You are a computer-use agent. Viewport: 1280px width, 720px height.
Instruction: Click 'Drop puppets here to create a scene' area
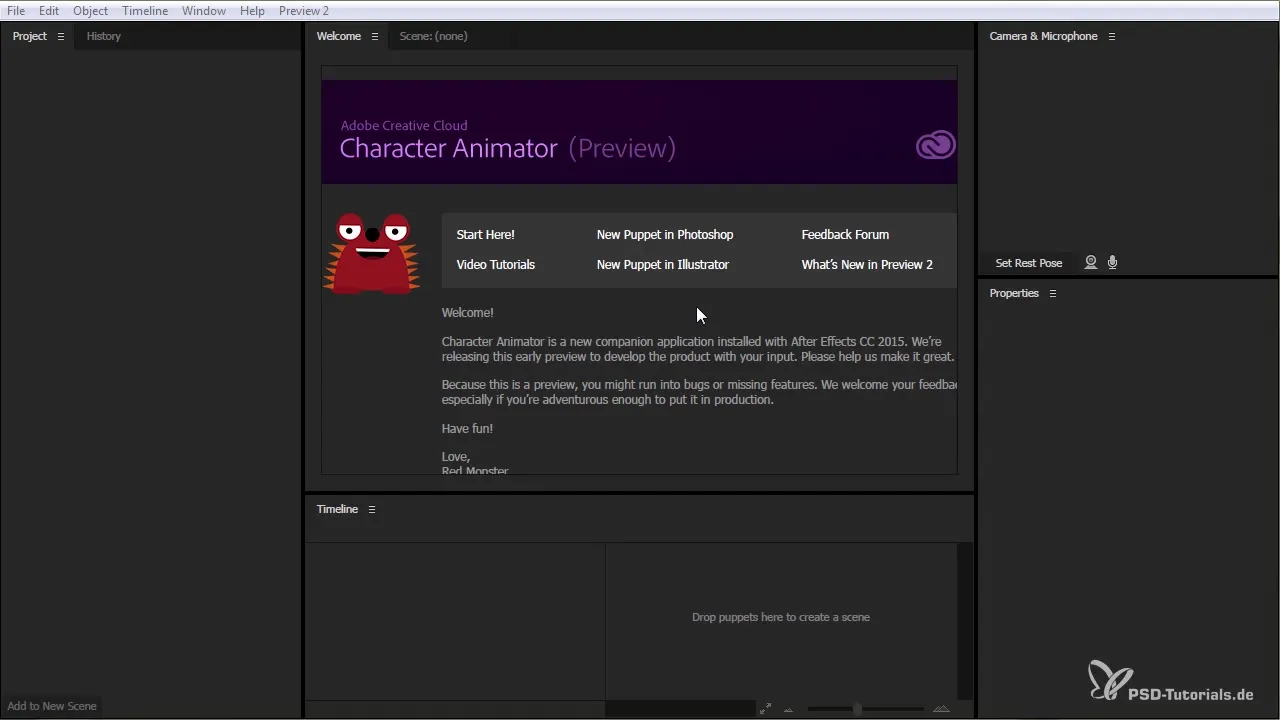click(781, 617)
